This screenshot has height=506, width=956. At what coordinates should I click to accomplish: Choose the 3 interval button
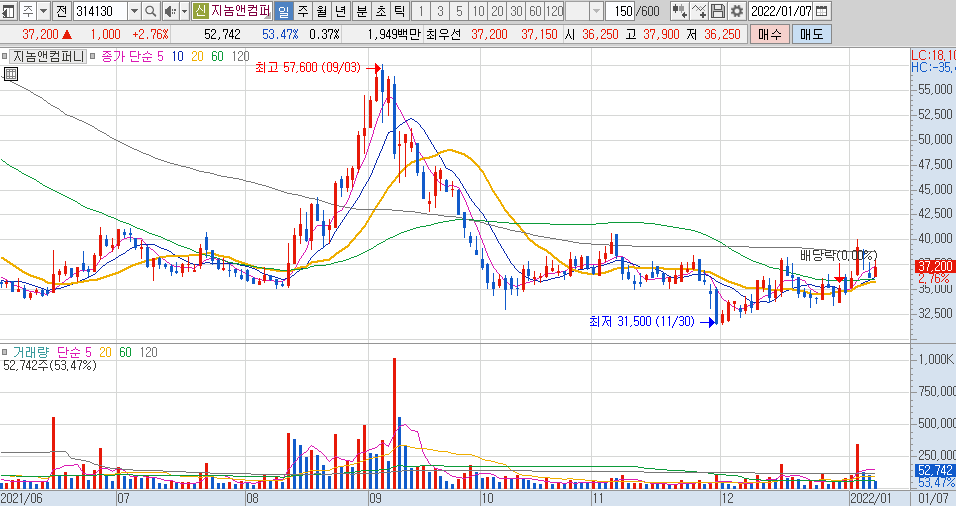(x=440, y=10)
